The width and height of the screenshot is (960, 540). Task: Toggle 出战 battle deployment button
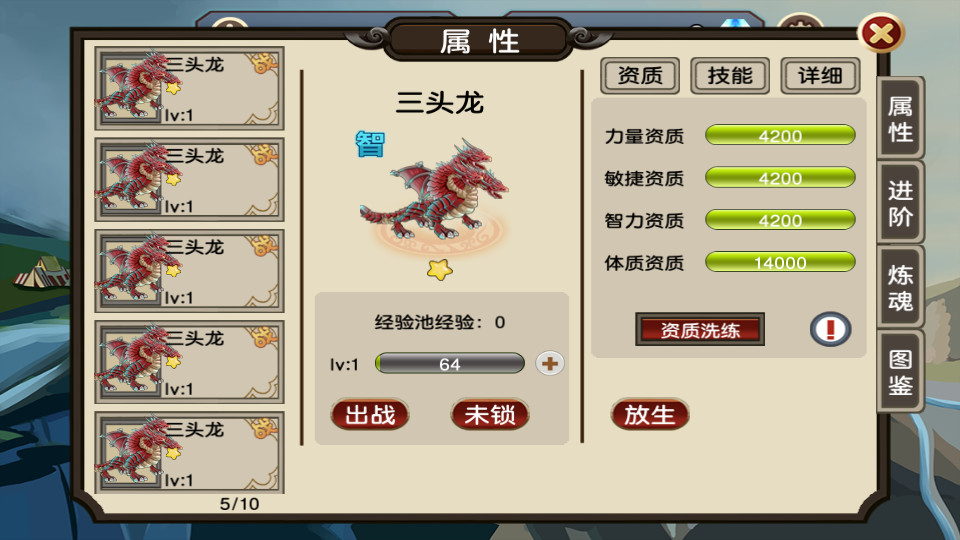pos(370,414)
